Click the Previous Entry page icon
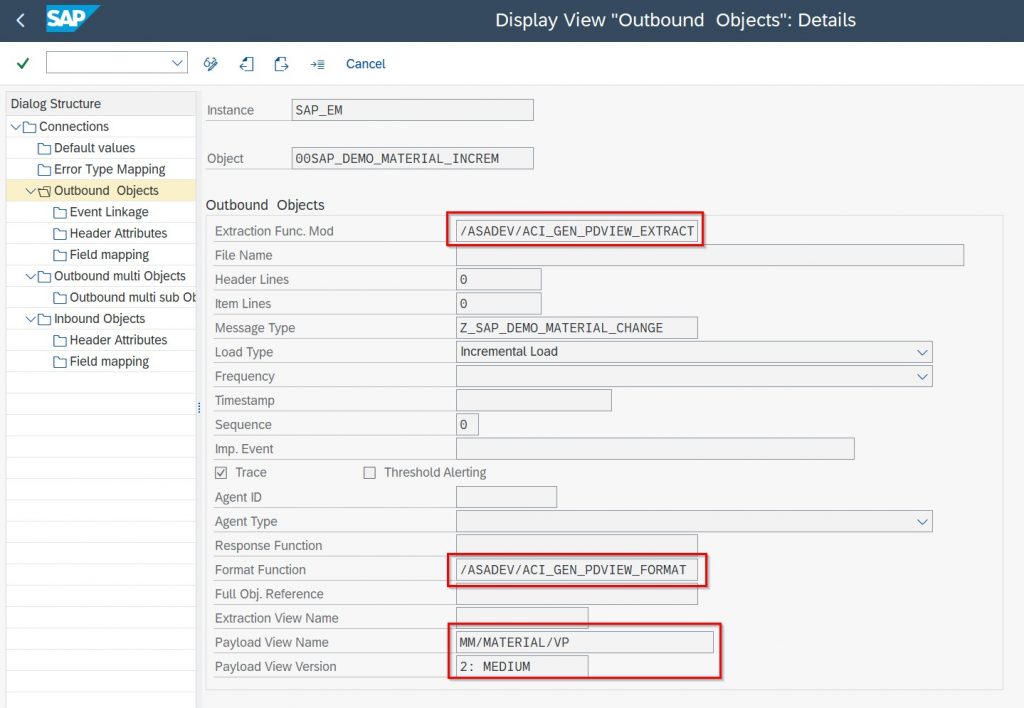1024x708 pixels. coord(246,64)
